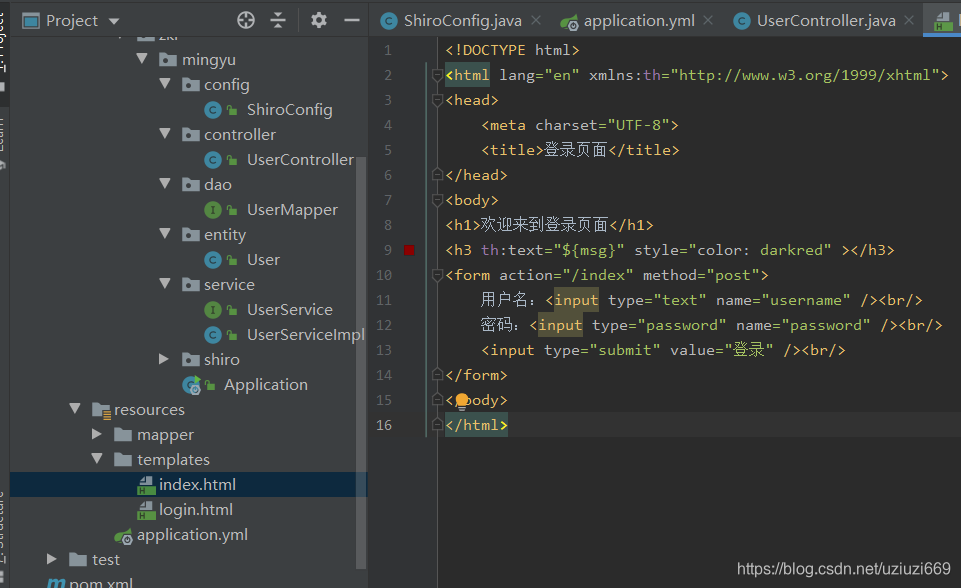The width and height of the screenshot is (961, 588).
Task: Click UserController.java tab file icon
Action: 742,21
